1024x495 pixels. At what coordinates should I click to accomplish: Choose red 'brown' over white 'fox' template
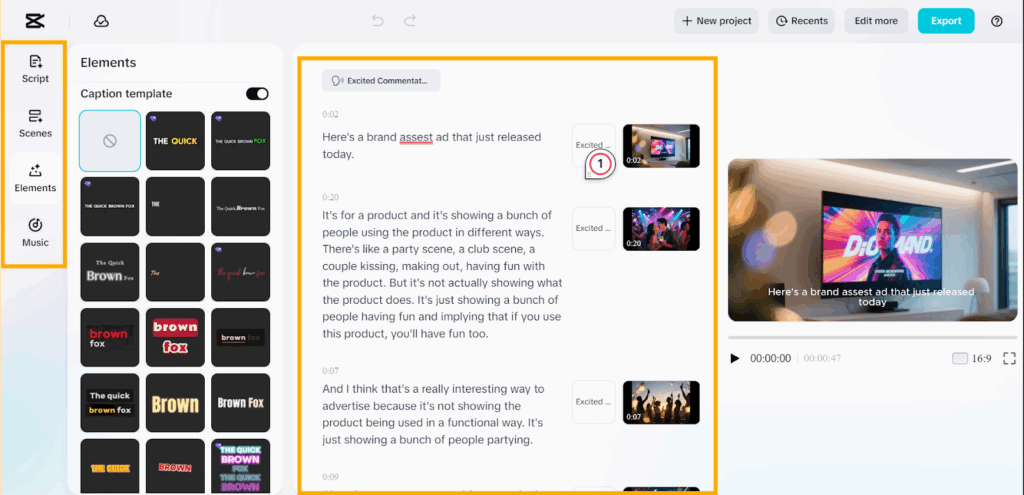110,337
